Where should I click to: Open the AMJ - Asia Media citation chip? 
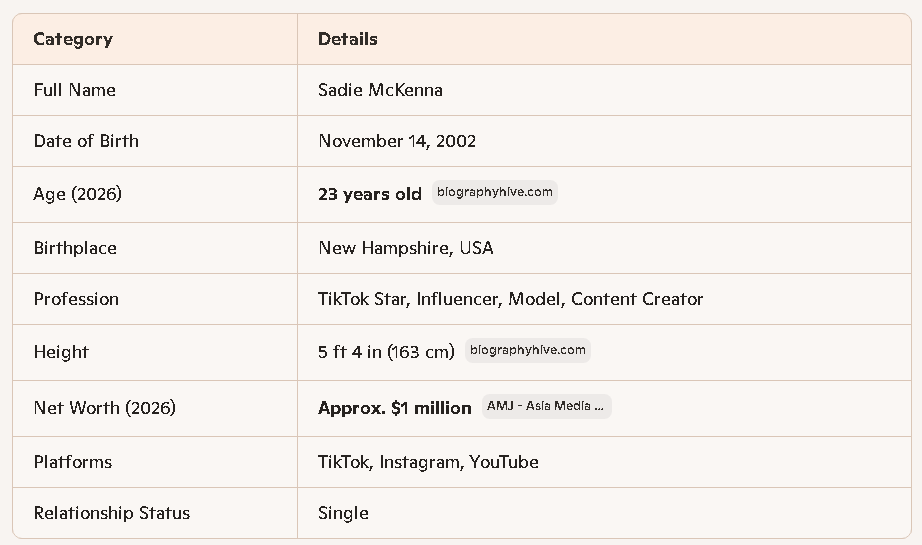545,406
